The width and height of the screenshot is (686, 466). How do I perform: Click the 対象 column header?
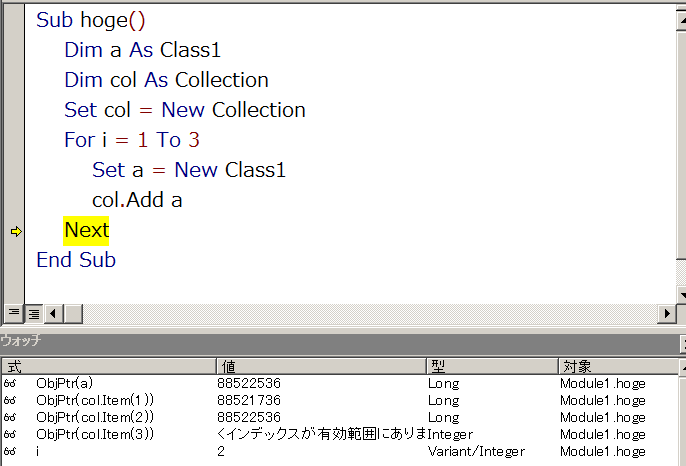click(619, 366)
